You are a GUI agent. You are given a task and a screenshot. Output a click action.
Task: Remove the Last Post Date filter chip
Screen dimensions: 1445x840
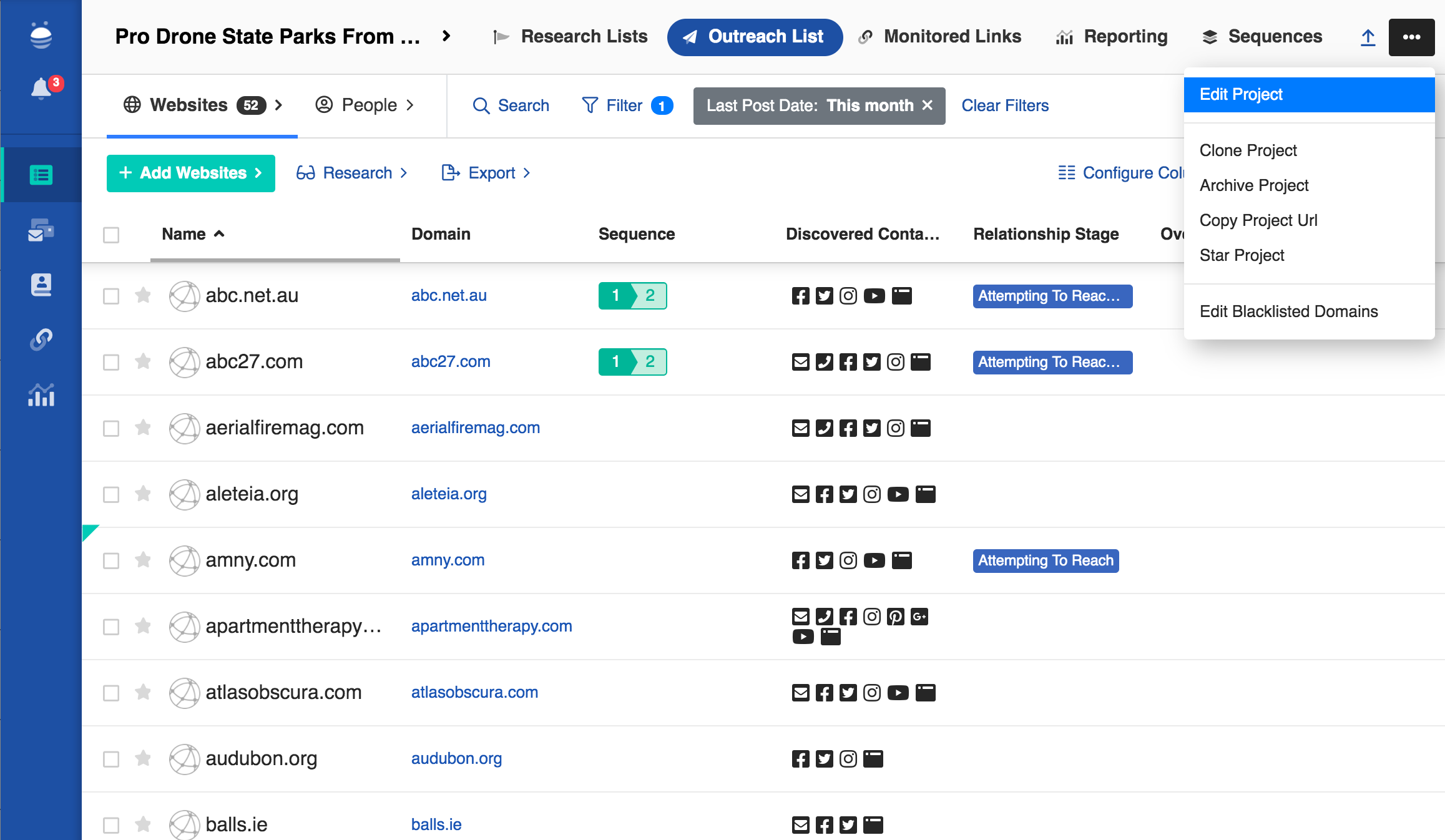point(928,105)
